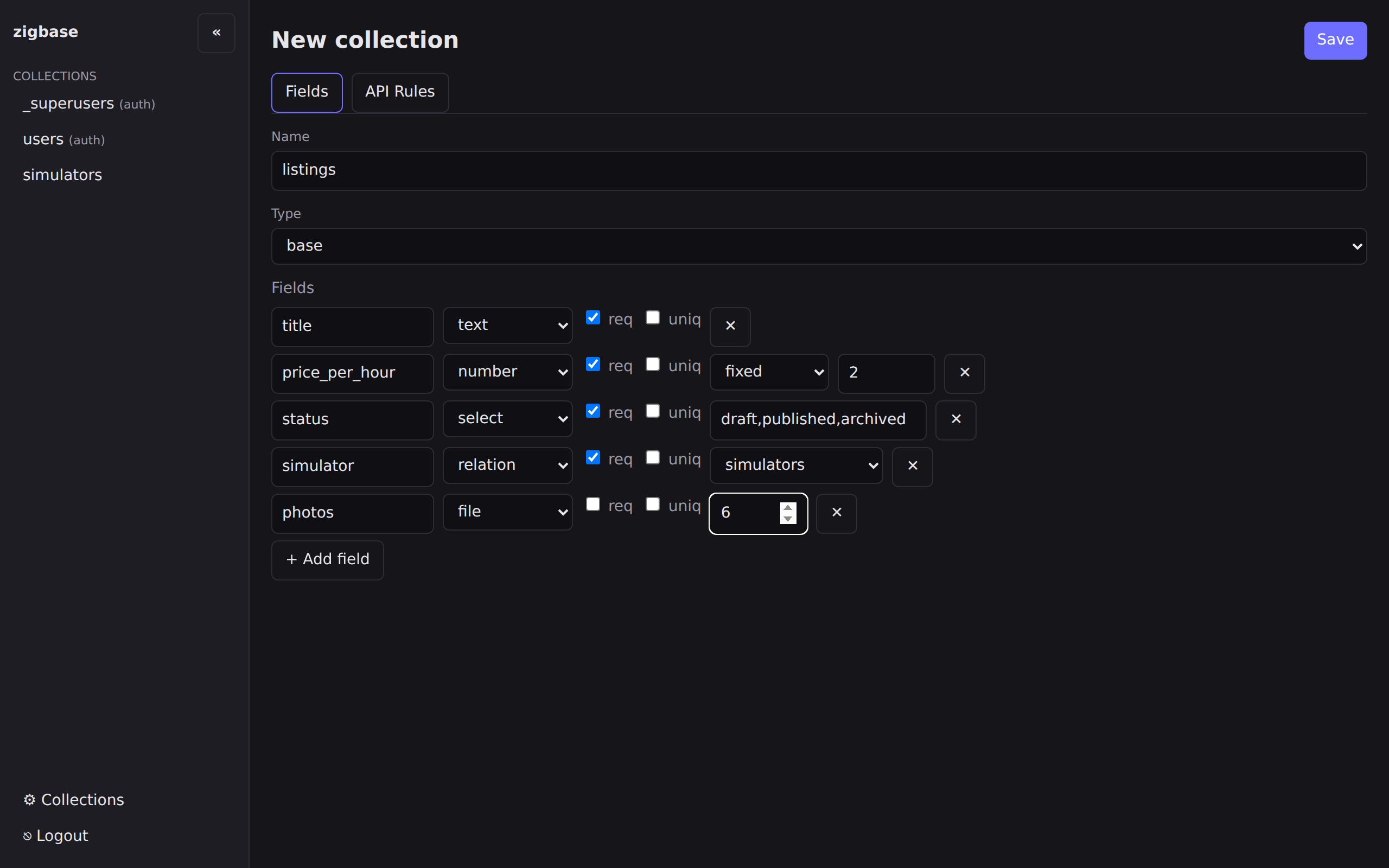Image resolution: width=1389 pixels, height=868 pixels.
Task: Open the status field select type dropdown
Action: [507, 418]
